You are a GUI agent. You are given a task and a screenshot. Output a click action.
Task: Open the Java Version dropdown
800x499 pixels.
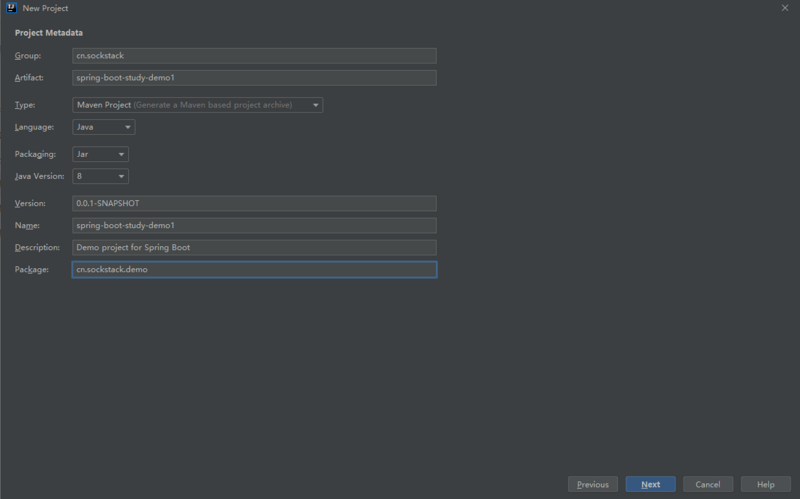(x=101, y=176)
